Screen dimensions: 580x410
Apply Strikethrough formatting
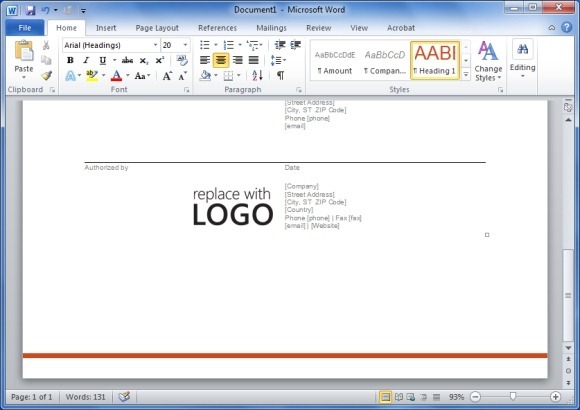click(x=127, y=60)
